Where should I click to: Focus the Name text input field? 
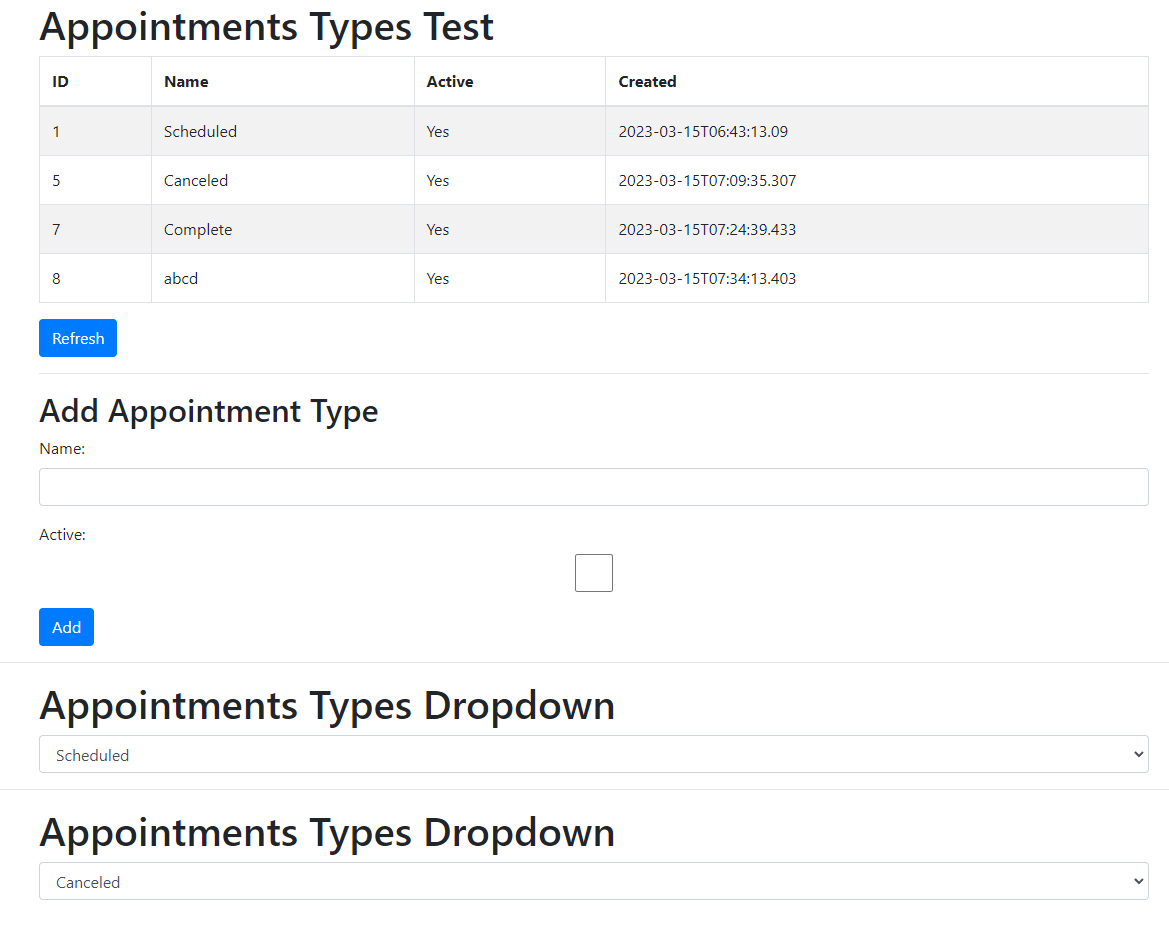pos(593,487)
